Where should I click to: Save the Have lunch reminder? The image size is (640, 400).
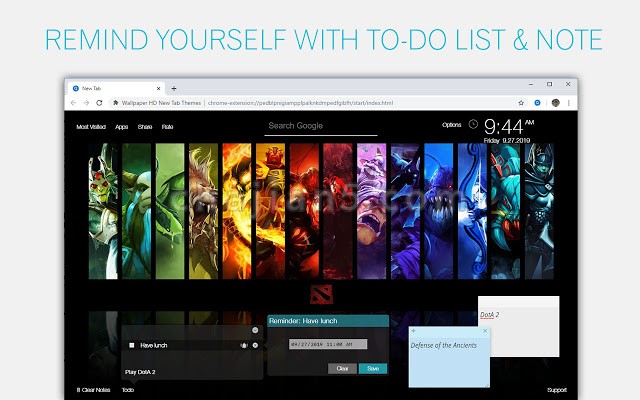(373, 369)
